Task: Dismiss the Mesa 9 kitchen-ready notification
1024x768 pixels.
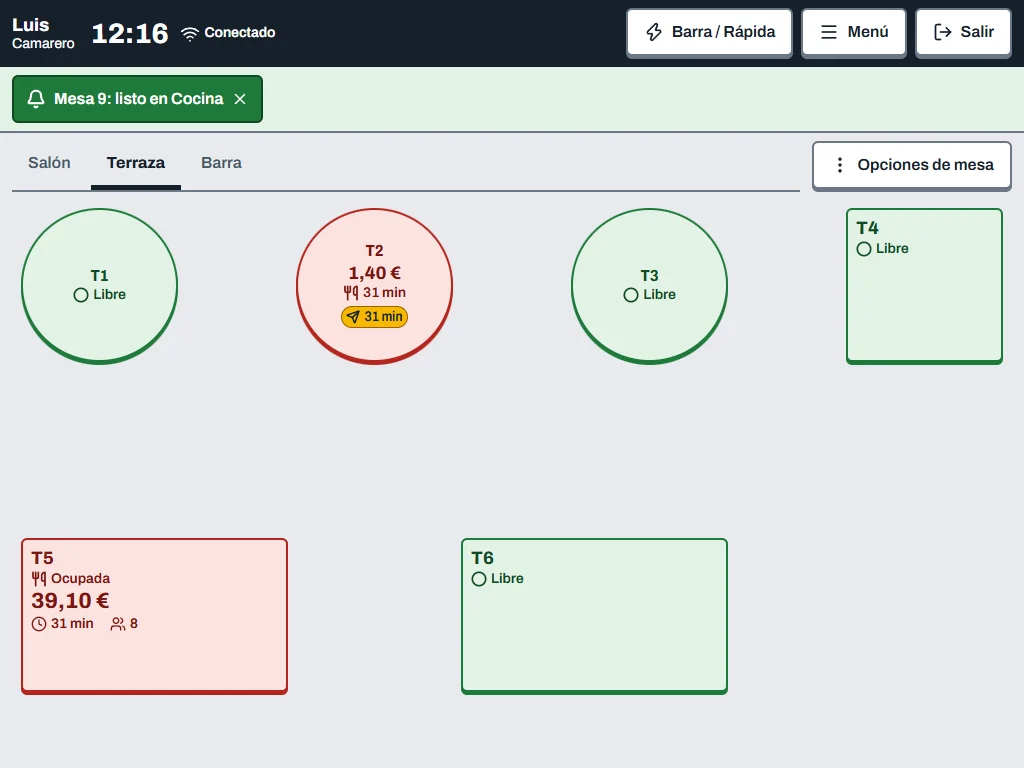Action: pos(240,99)
